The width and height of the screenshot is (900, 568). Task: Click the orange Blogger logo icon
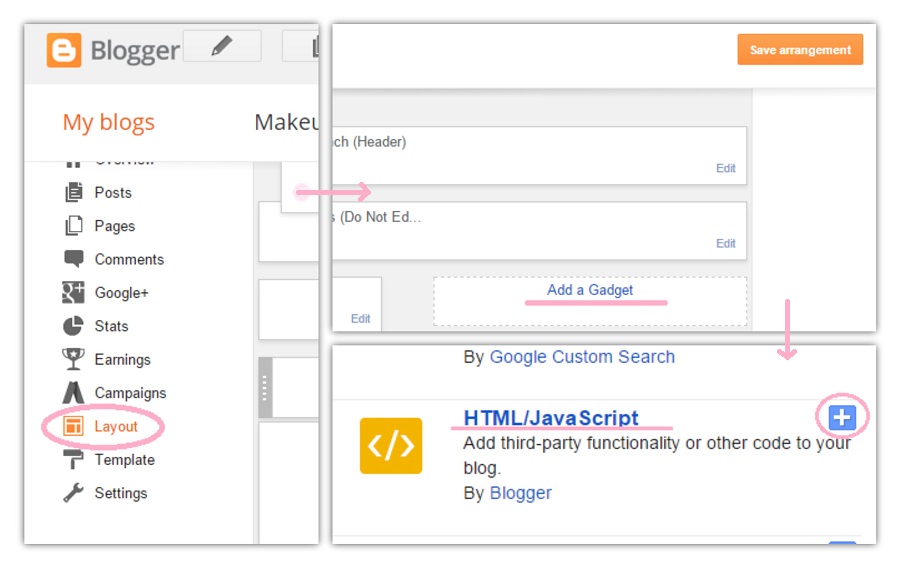pos(64,50)
